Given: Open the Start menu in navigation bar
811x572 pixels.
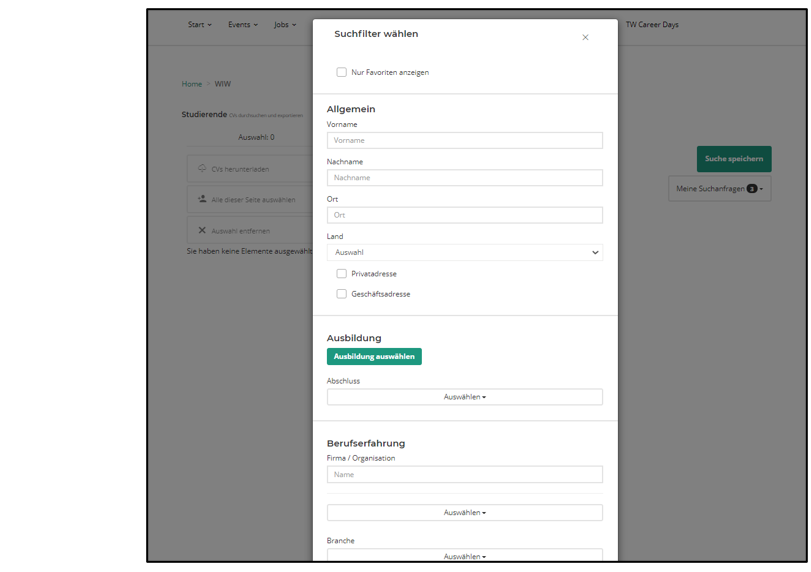Looking at the screenshot, I should point(200,24).
